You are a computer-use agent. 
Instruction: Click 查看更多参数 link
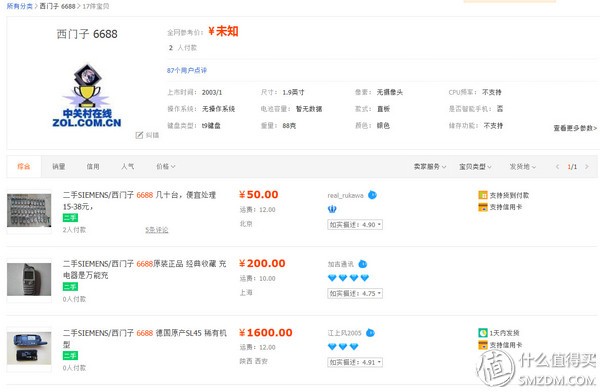pos(575,128)
